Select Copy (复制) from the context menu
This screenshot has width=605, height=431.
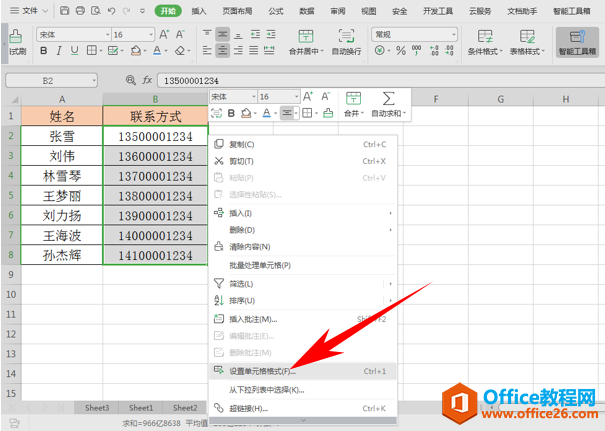[x=242, y=144]
